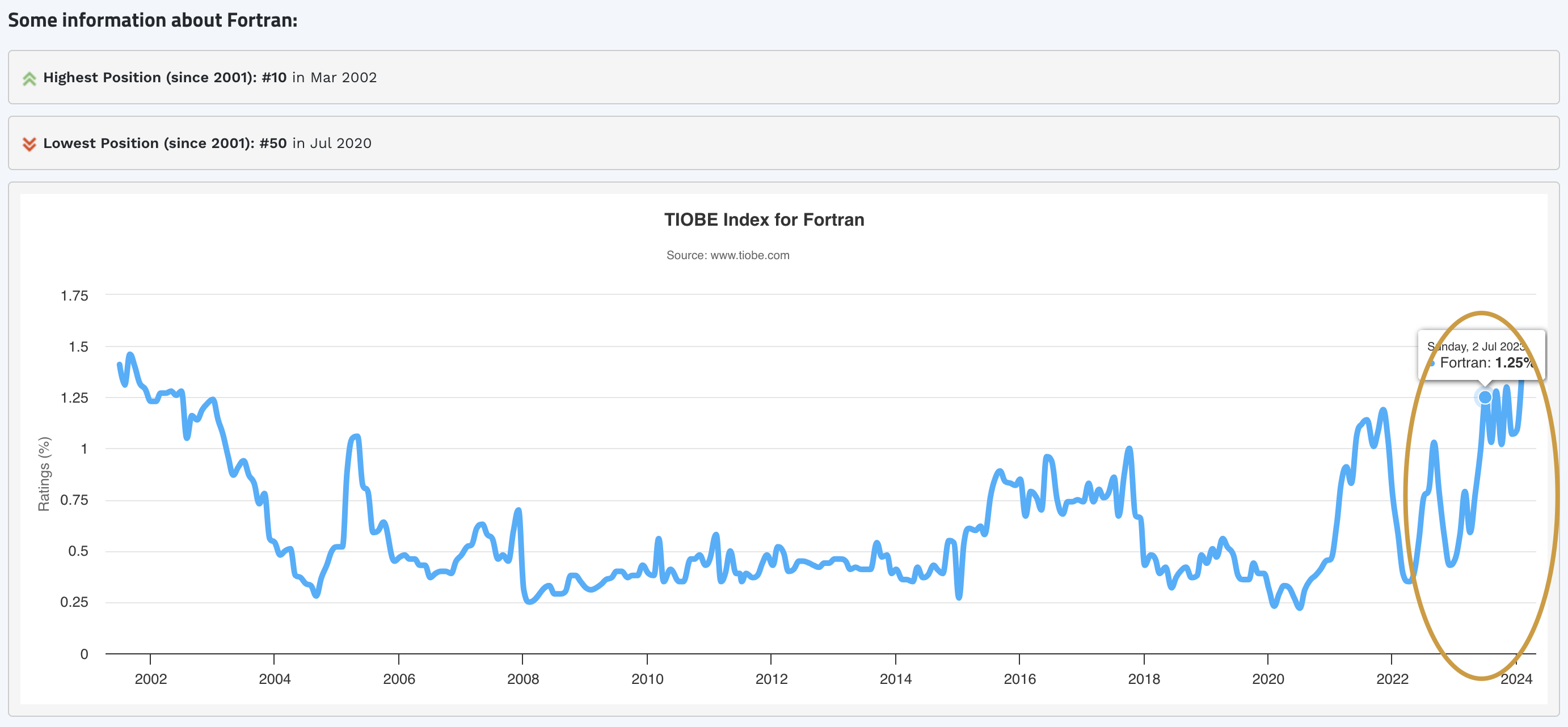Click the Highest Position #10 panel
1568x727 pixels.
(x=783, y=77)
